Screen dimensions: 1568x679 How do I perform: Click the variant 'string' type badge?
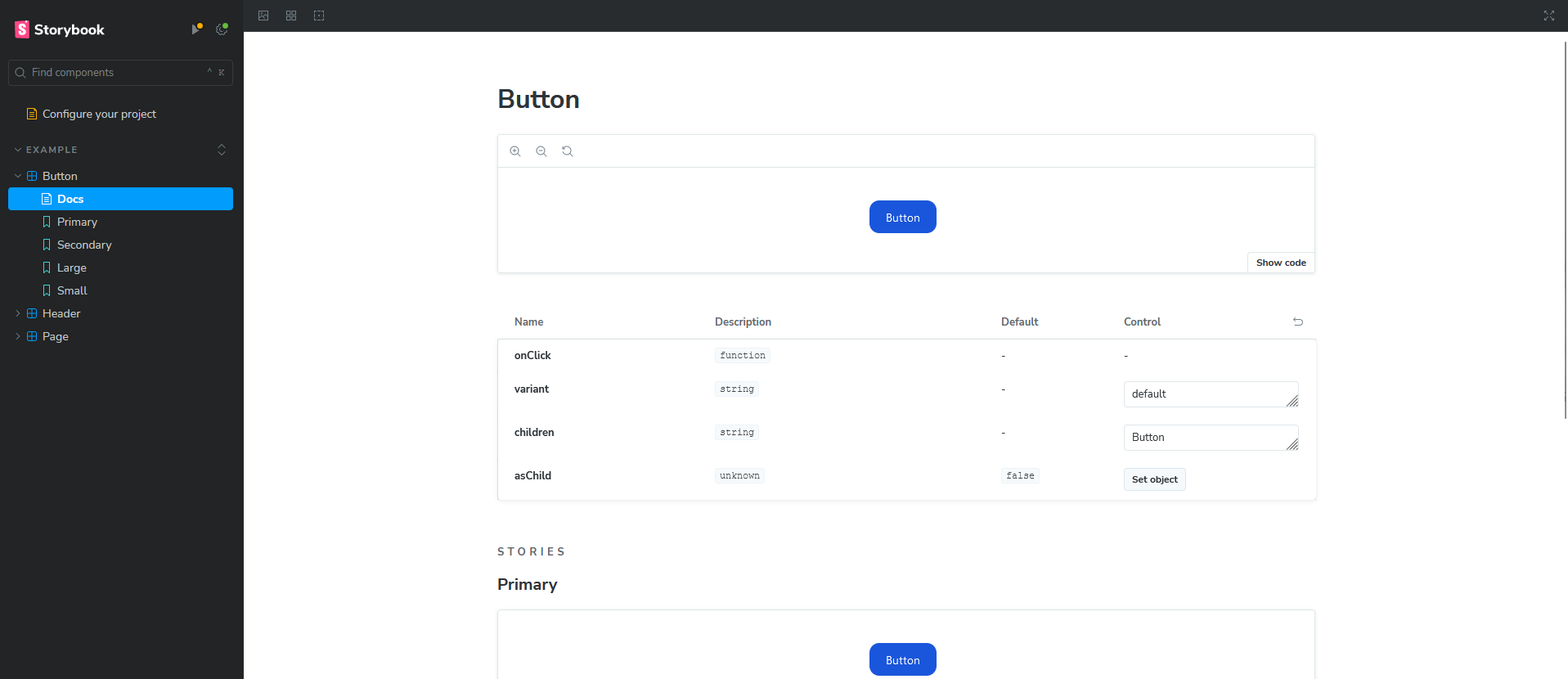pos(737,389)
